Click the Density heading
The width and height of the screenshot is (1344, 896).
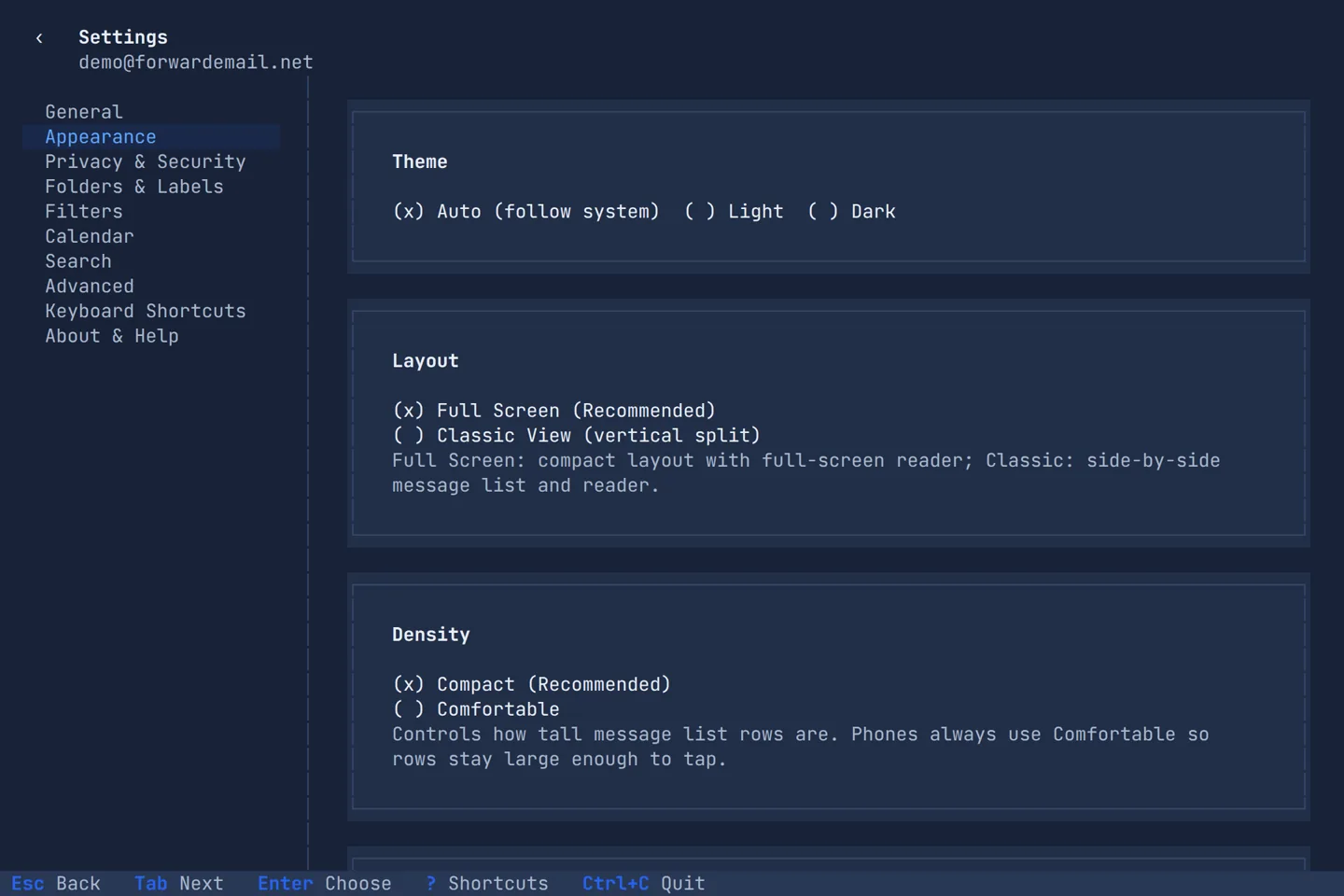(431, 635)
